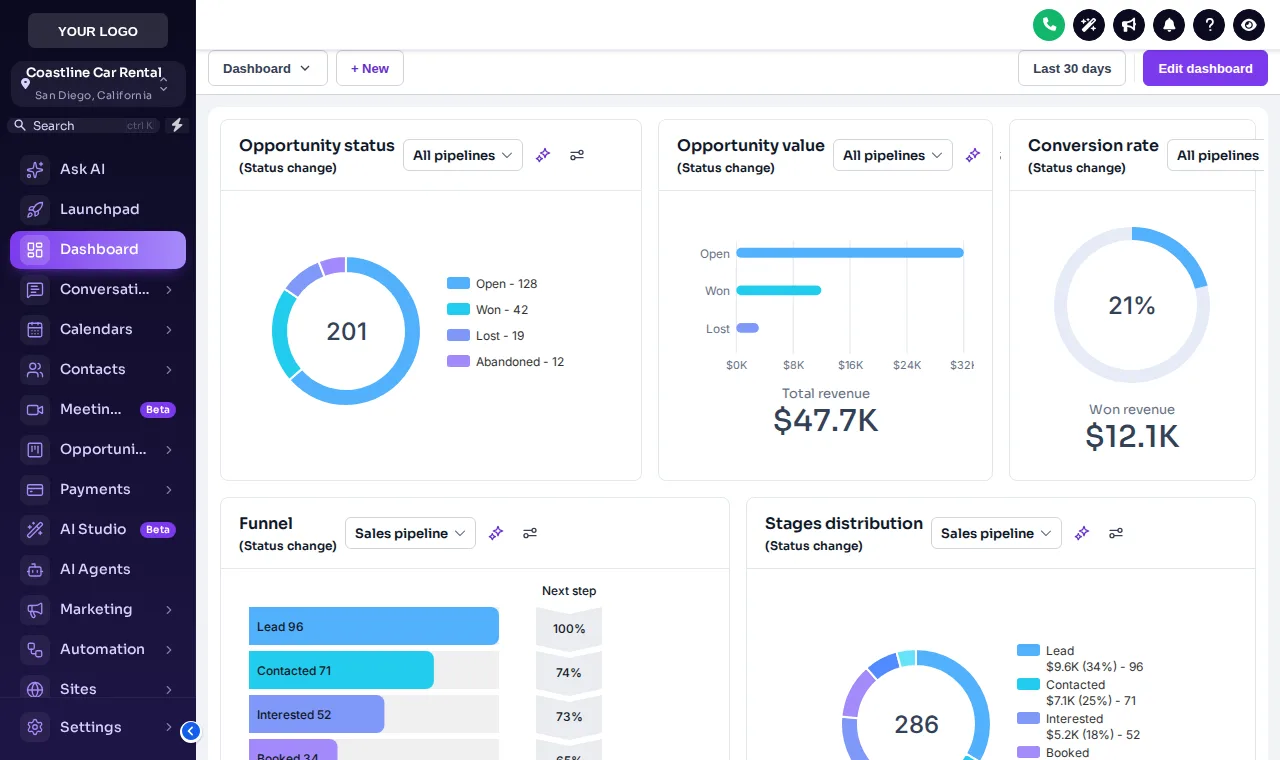Open filter settings icon on Opportunity status card

pos(577,155)
